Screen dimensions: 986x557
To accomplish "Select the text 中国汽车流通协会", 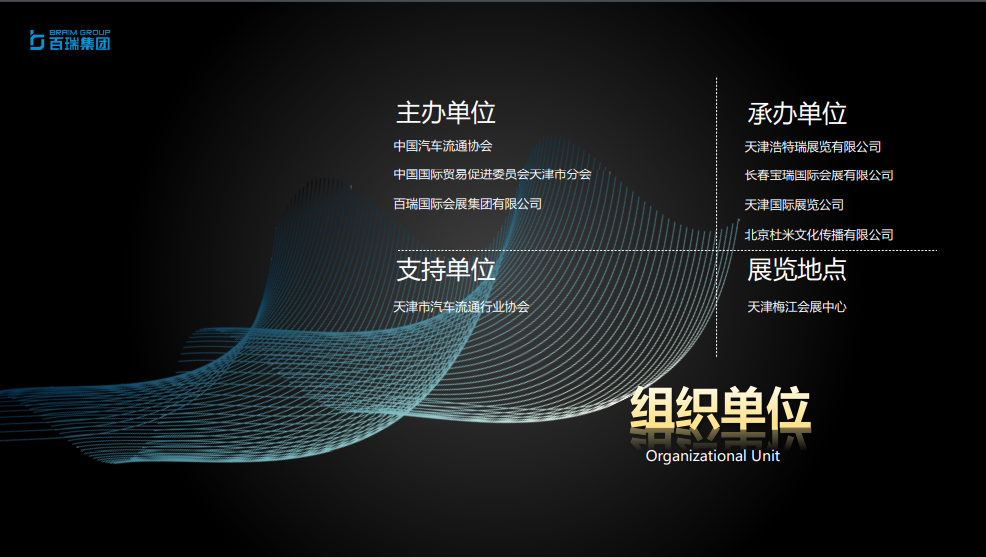I will [x=443, y=146].
